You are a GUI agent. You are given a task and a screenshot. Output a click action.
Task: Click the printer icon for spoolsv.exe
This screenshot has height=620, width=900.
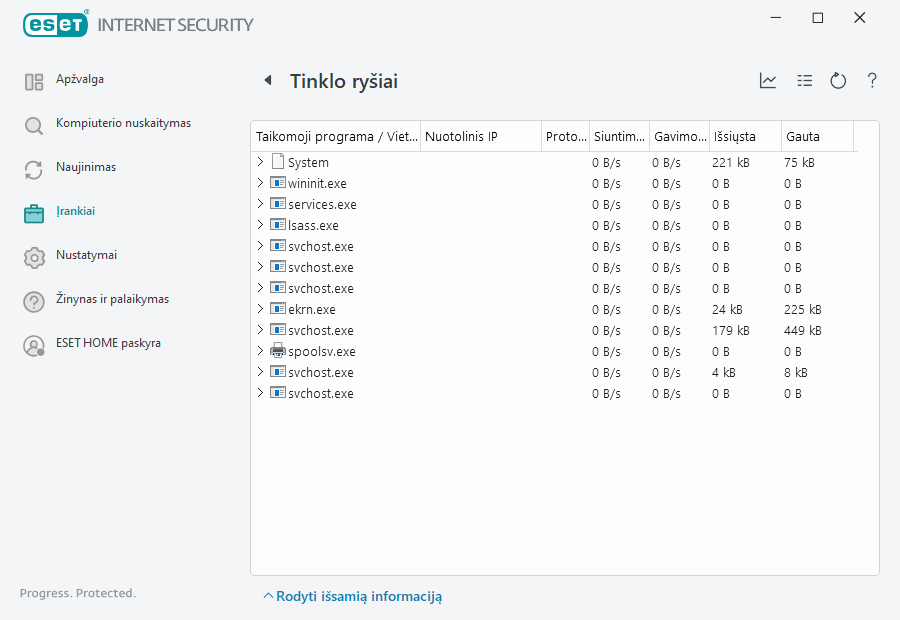coord(278,351)
